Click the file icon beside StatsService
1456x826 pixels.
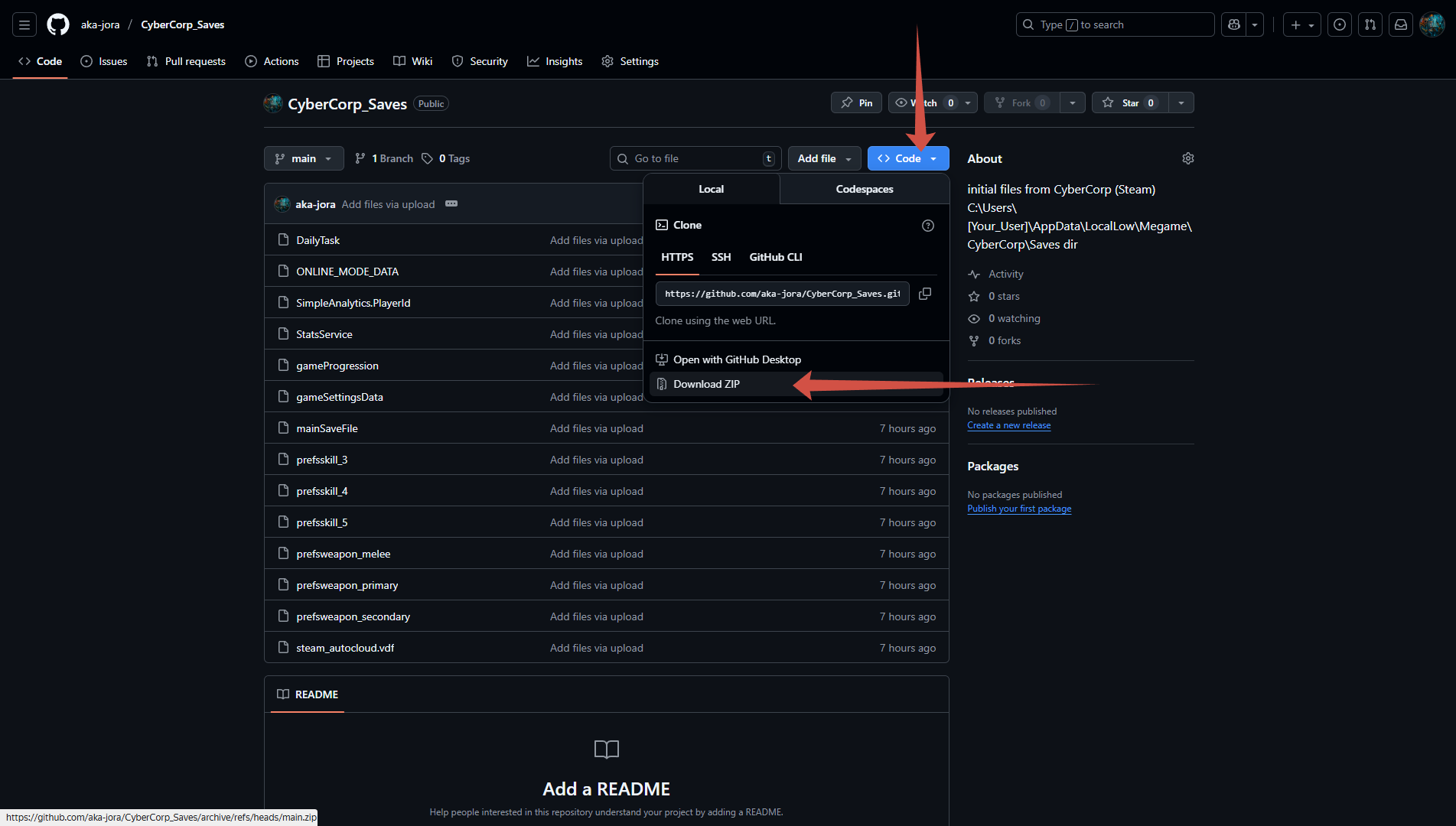pos(283,333)
